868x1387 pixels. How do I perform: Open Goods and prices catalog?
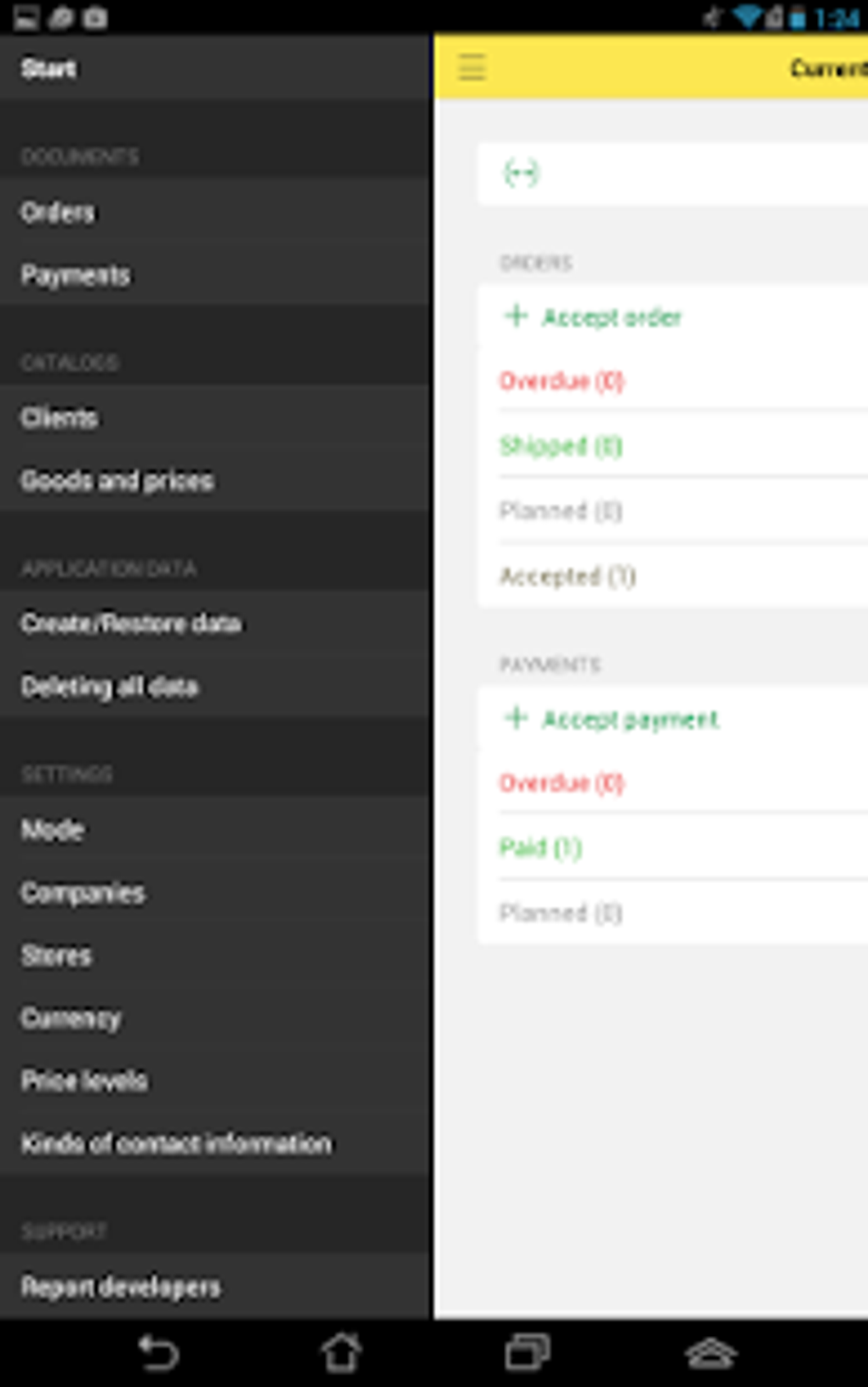pyautogui.click(x=117, y=481)
